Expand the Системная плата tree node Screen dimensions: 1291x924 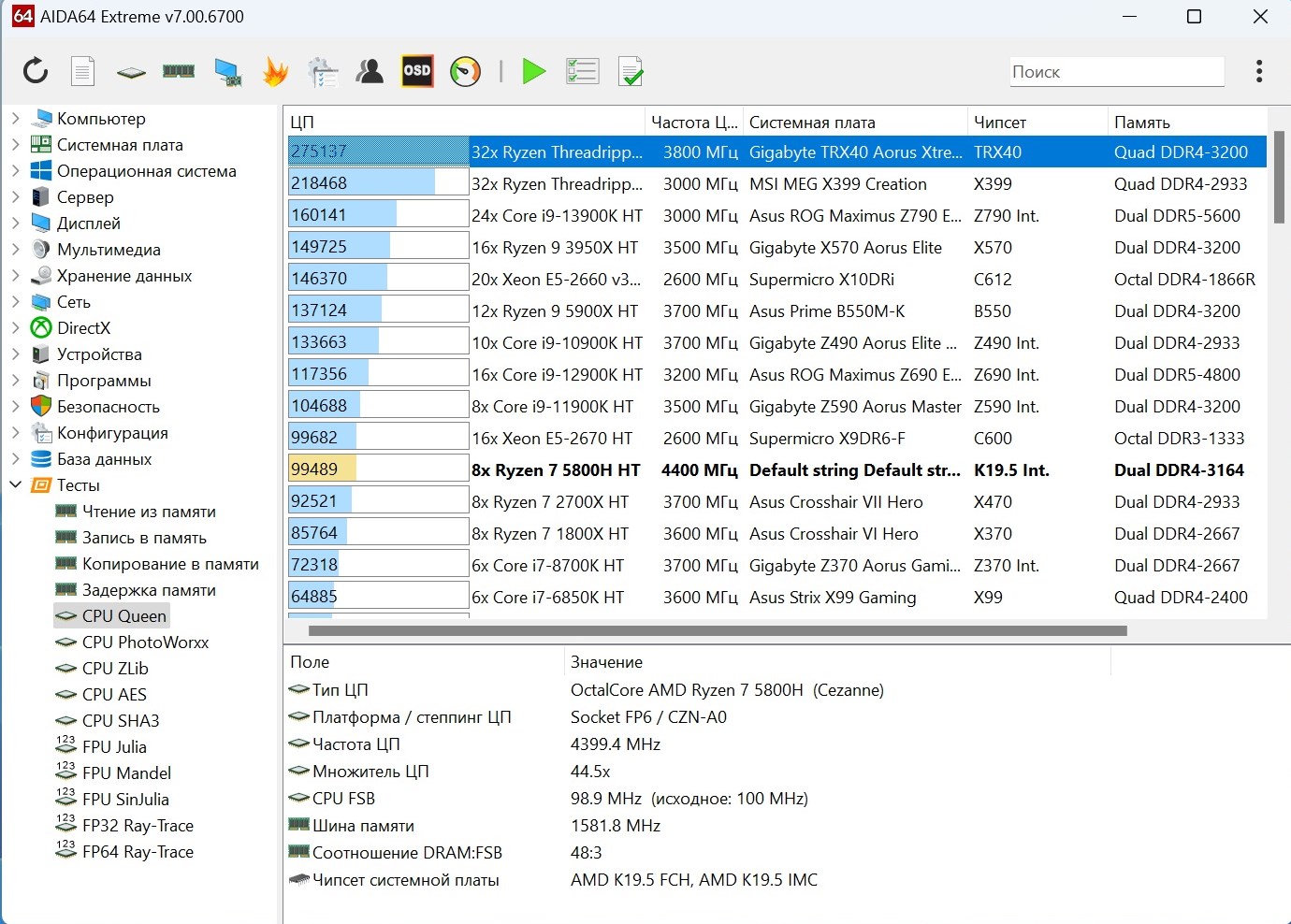pyautogui.click(x=15, y=145)
